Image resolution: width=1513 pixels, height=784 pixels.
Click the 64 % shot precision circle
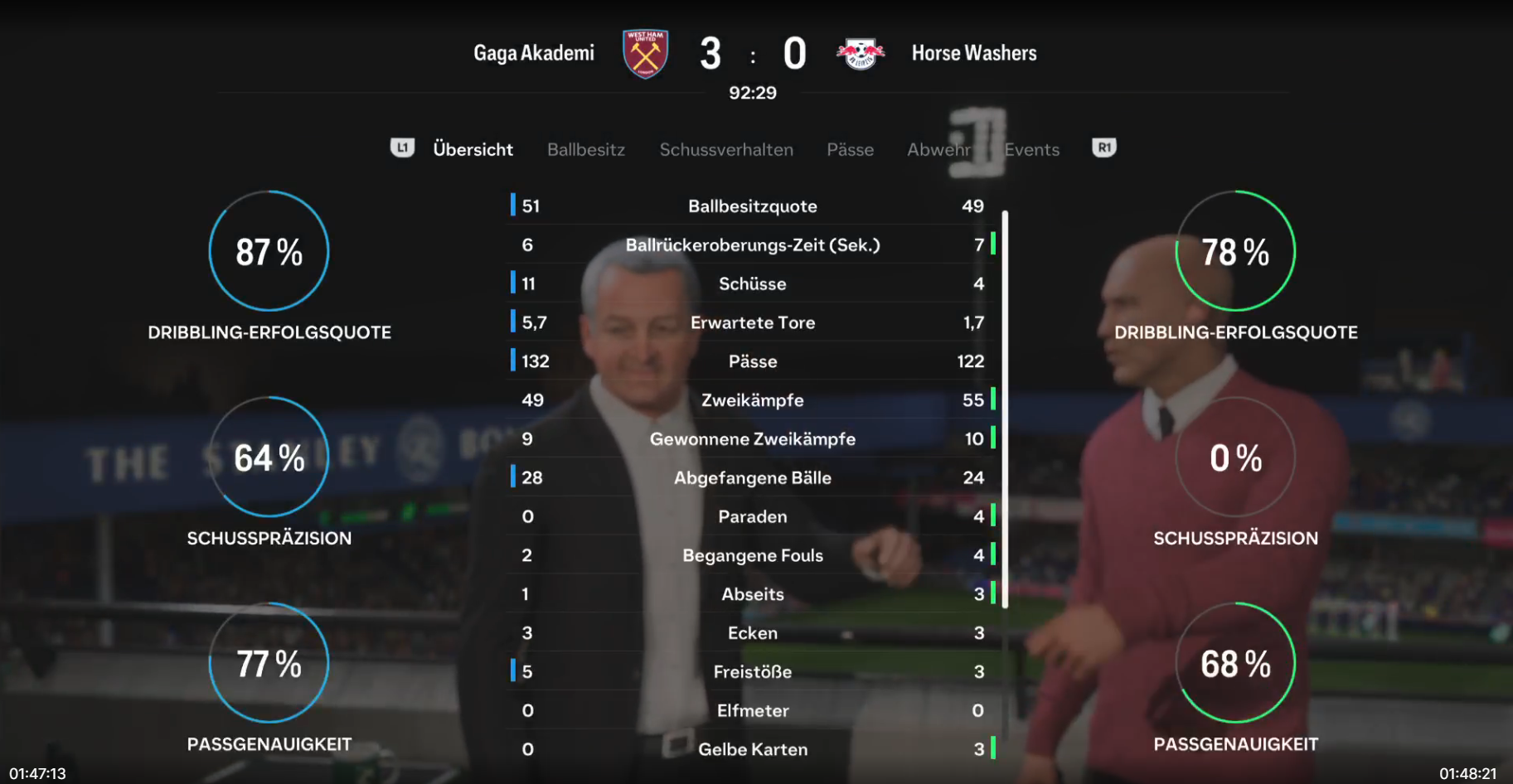269,457
